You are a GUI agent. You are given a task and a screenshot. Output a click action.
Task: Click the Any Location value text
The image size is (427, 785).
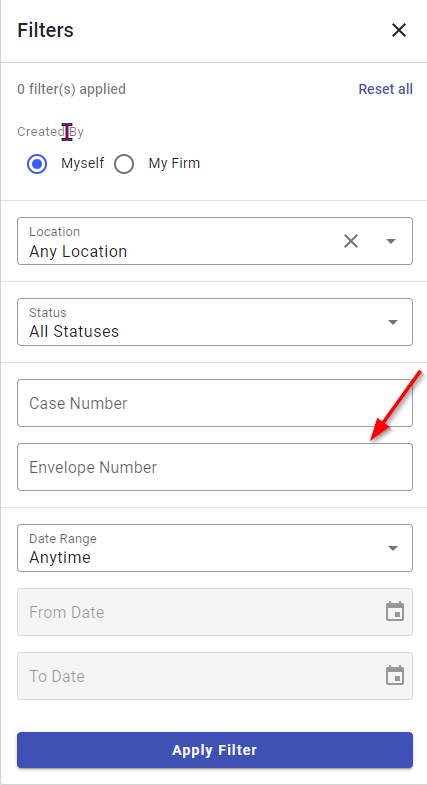78,251
